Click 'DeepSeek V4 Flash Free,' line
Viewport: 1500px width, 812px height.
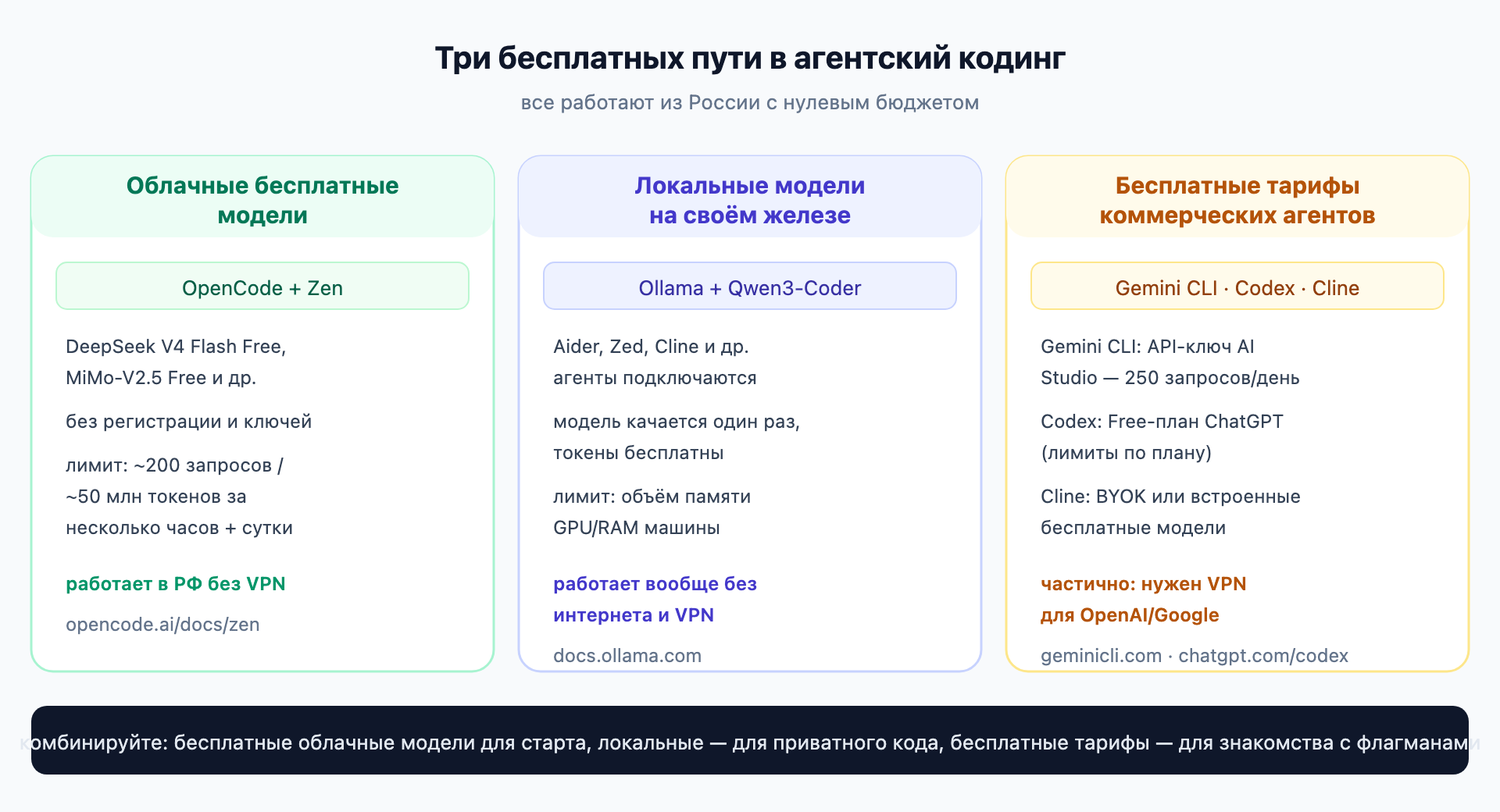[x=176, y=347]
